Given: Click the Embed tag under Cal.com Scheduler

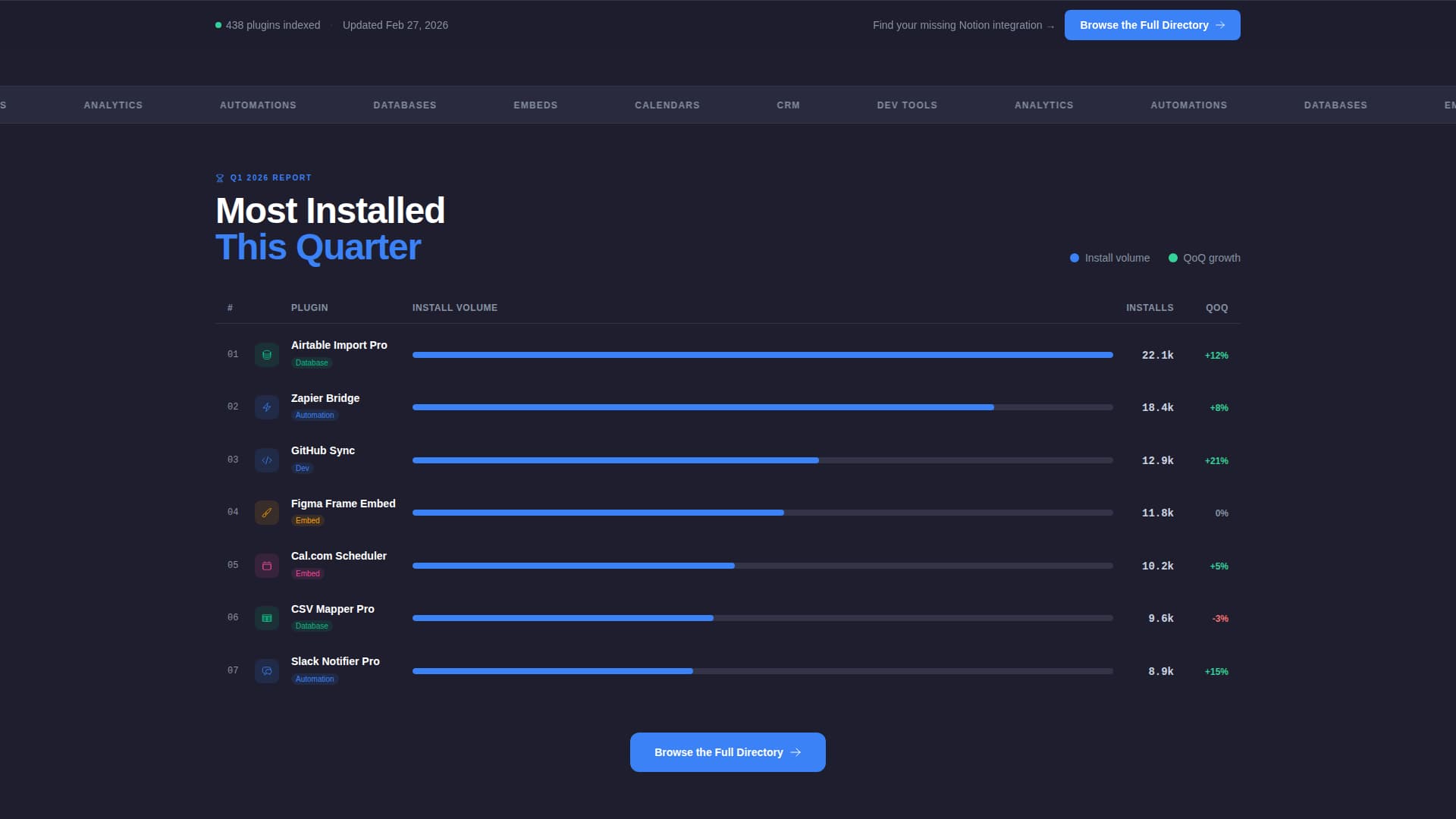Looking at the screenshot, I should pyautogui.click(x=308, y=574).
